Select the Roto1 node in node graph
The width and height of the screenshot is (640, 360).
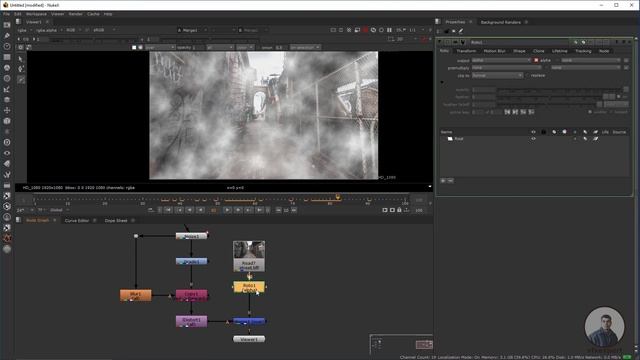coord(249,287)
